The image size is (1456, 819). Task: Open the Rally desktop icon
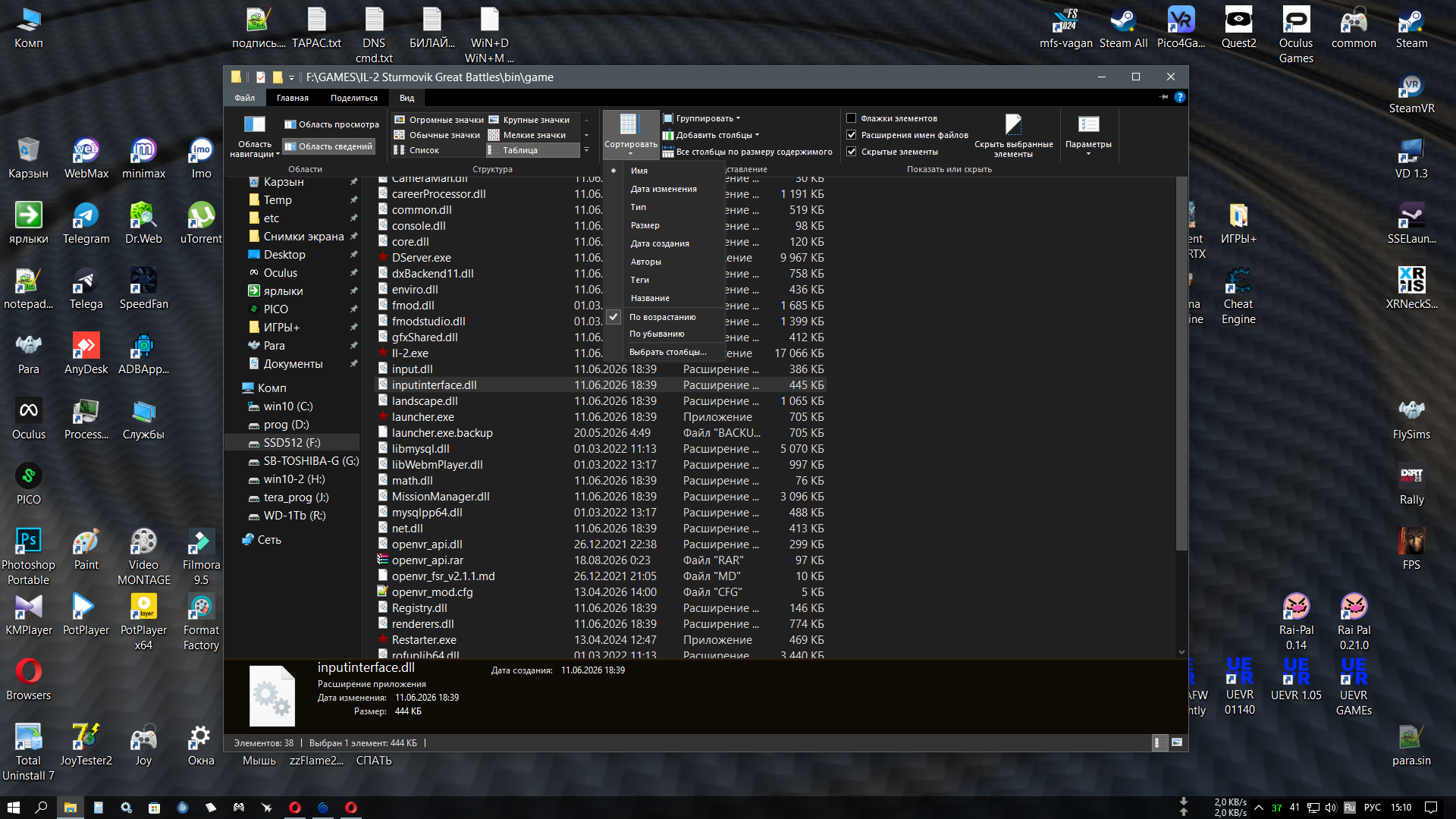click(1411, 485)
